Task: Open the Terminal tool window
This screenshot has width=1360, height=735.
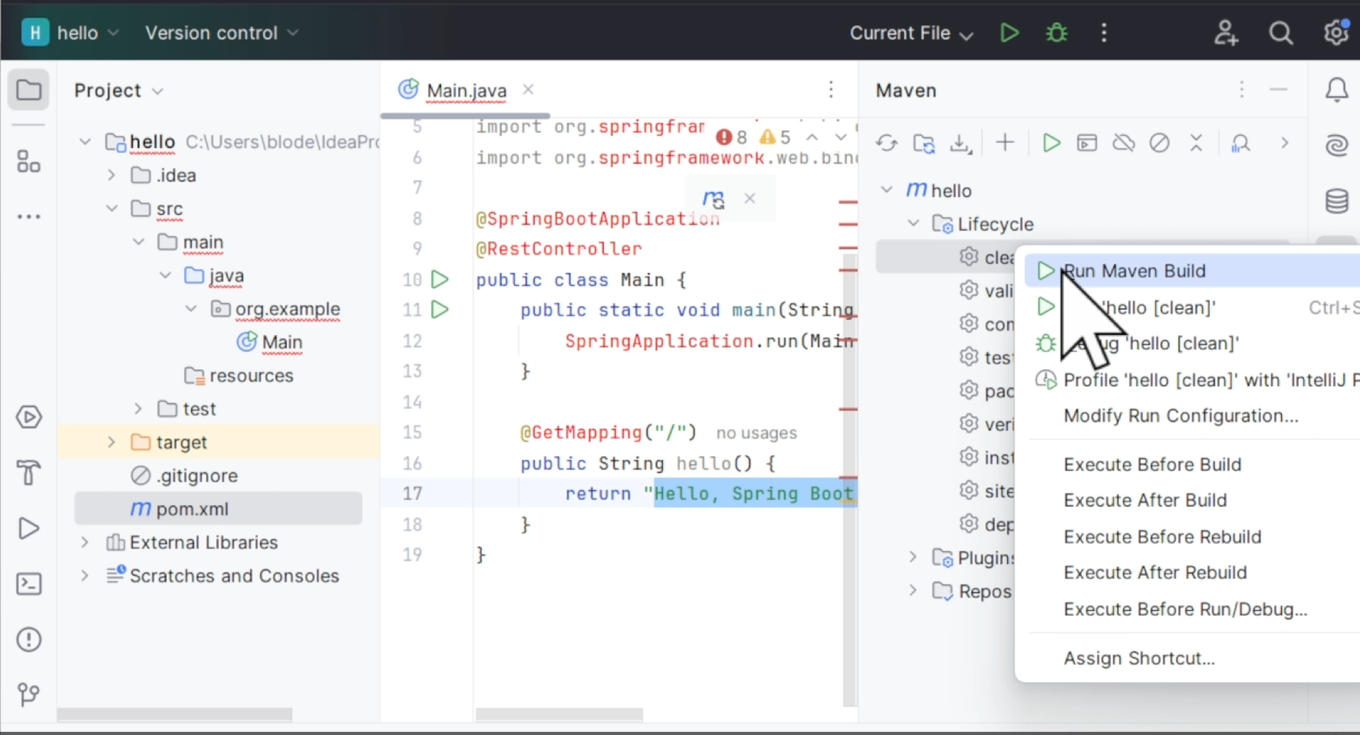Action: point(29,584)
